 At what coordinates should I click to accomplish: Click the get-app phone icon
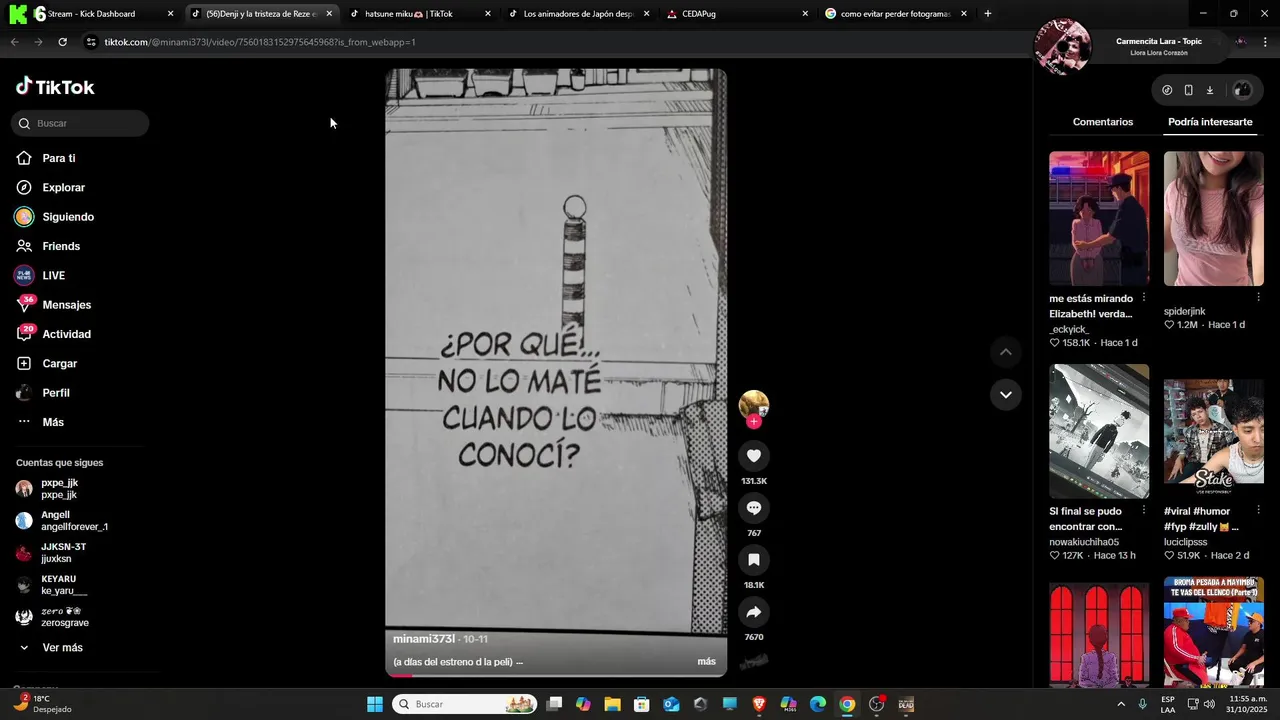click(1188, 90)
